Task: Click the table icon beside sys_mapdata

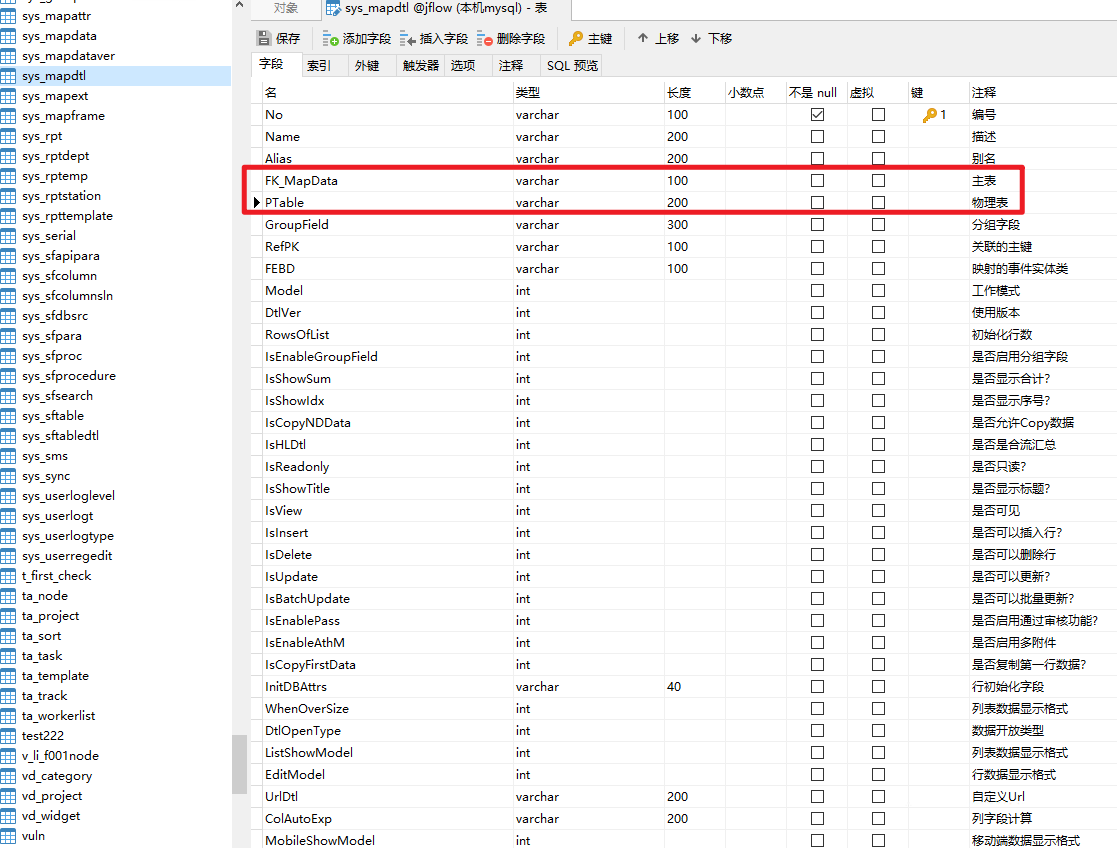Action: [x=8, y=36]
